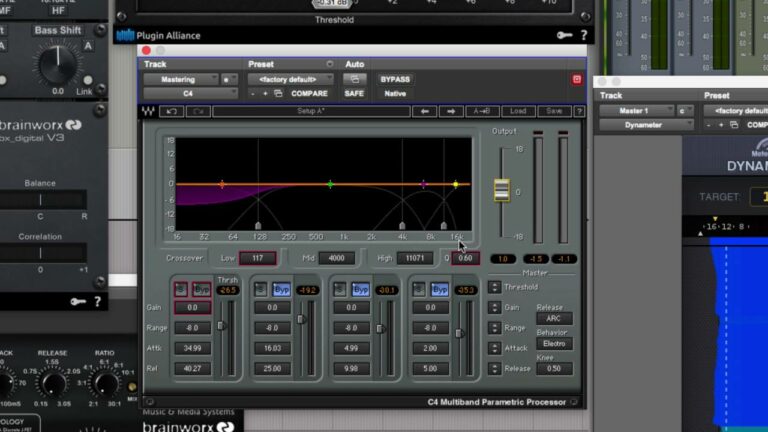The width and height of the screenshot is (768, 432).
Task: Click key icon in brainworx bx_digital panel
Action: [78, 302]
